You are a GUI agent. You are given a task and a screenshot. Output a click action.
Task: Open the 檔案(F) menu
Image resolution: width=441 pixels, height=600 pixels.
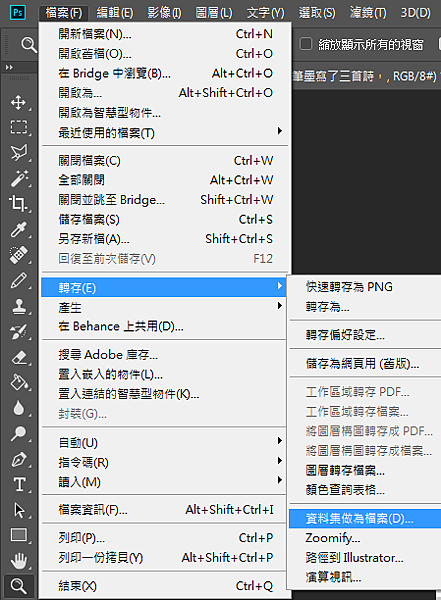(64, 13)
